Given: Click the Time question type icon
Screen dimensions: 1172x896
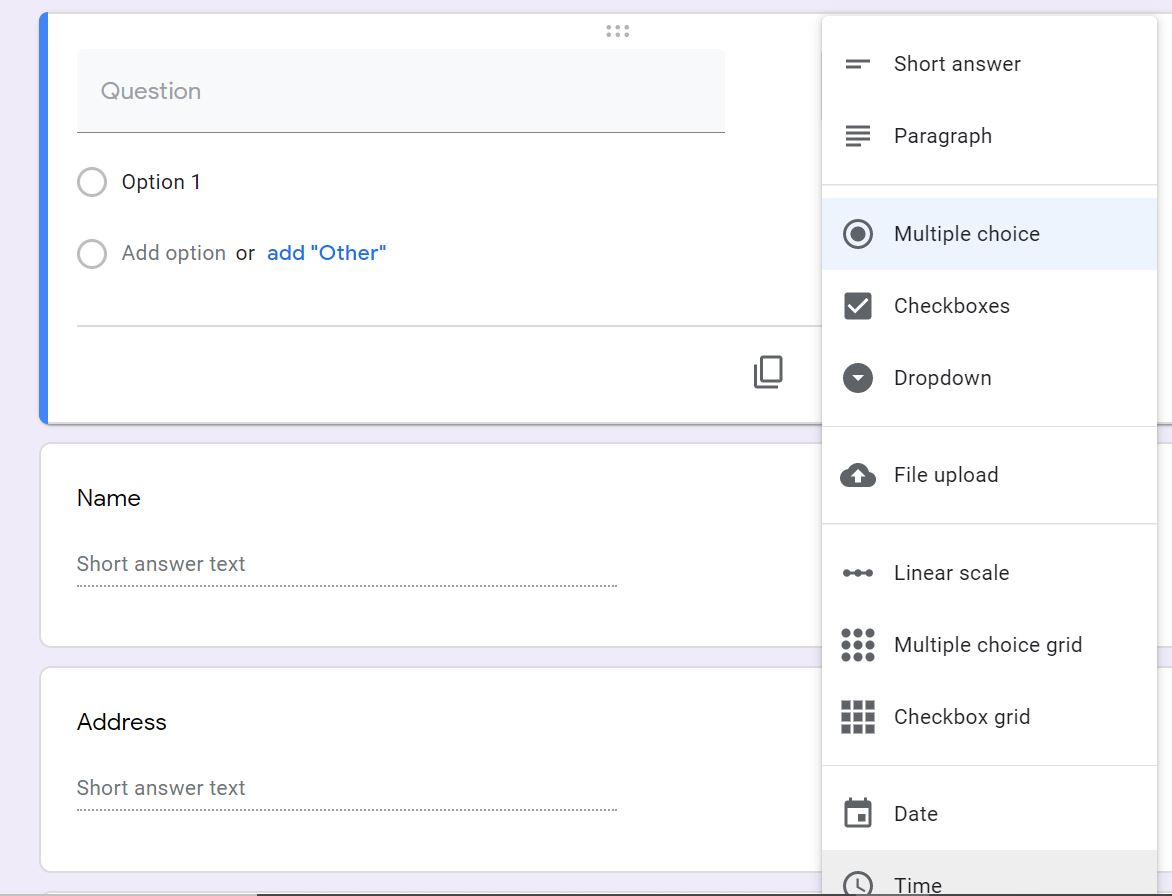Looking at the screenshot, I should click(x=857, y=881).
